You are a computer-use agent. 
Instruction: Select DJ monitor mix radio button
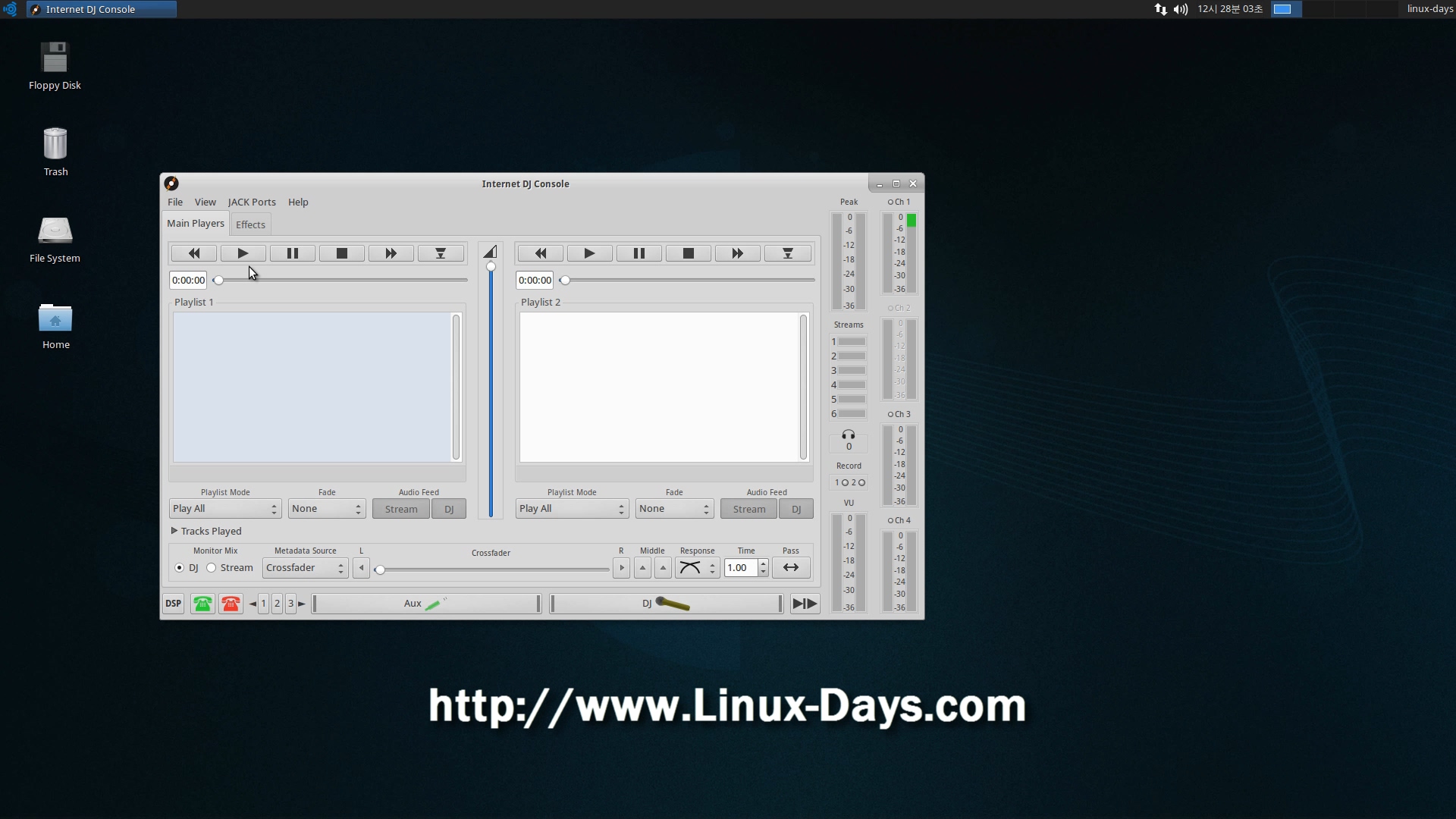(180, 568)
